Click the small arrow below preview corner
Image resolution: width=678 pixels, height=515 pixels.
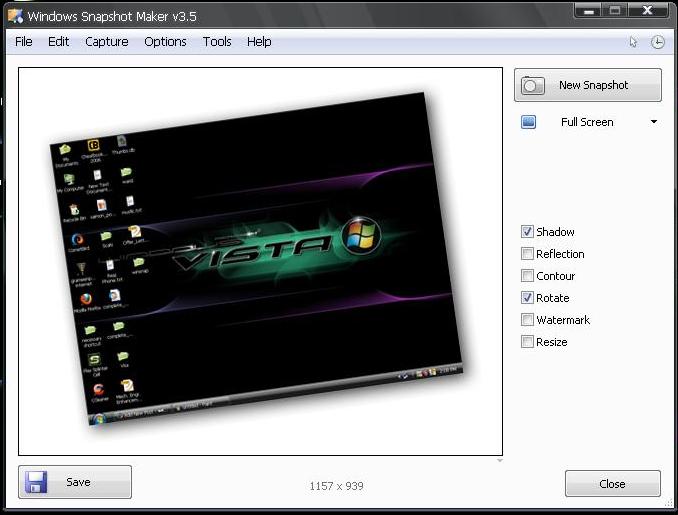coord(500,461)
